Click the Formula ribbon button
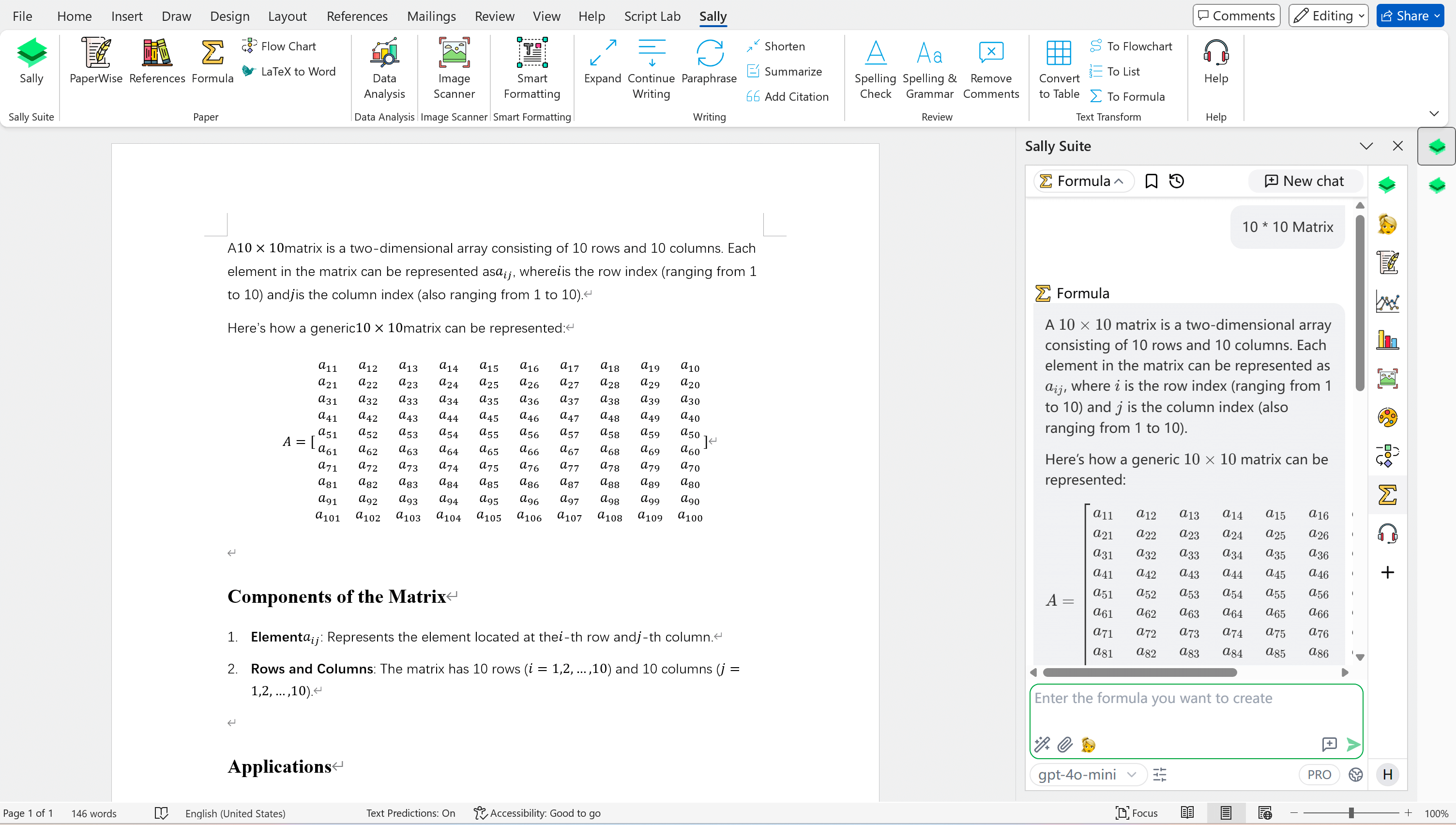Viewport: 1456px width, 825px height. click(212, 61)
